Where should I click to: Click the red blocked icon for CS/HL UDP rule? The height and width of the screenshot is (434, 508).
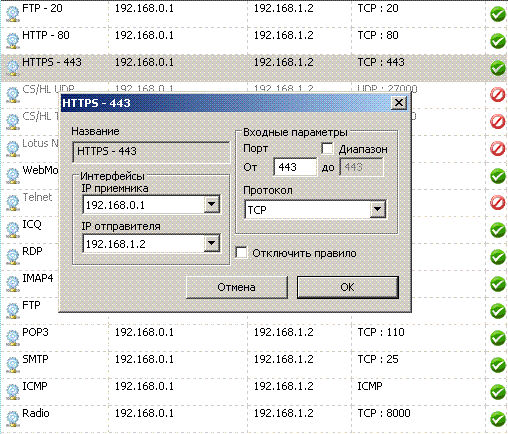tap(498, 95)
